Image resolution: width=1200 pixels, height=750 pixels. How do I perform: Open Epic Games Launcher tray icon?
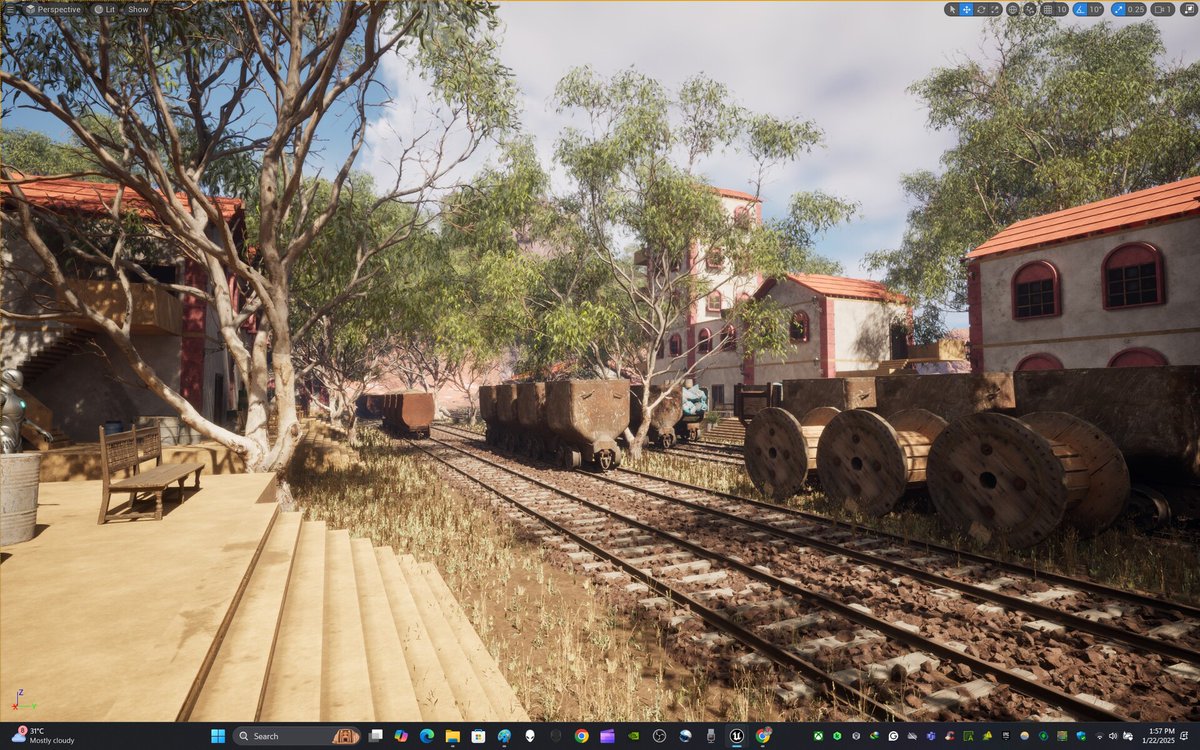coord(1006,736)
